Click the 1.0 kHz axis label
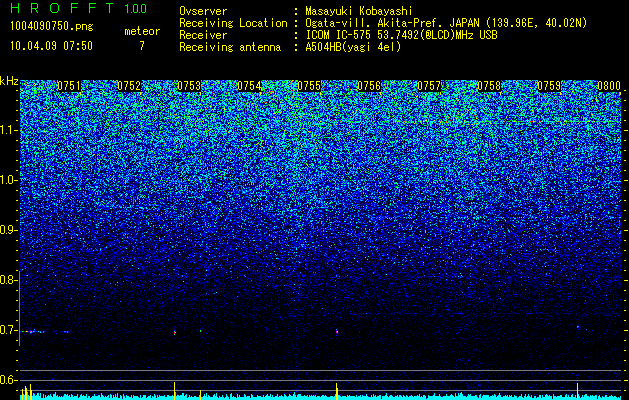Screen dimensions: 629x400 (9, 180)
